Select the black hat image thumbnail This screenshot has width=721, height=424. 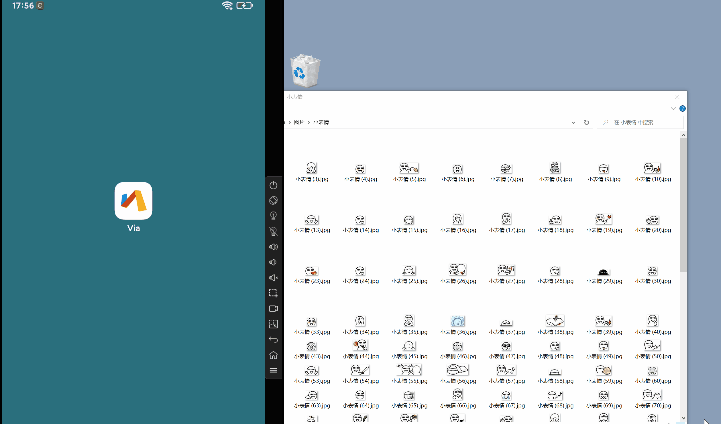[603, 272]
